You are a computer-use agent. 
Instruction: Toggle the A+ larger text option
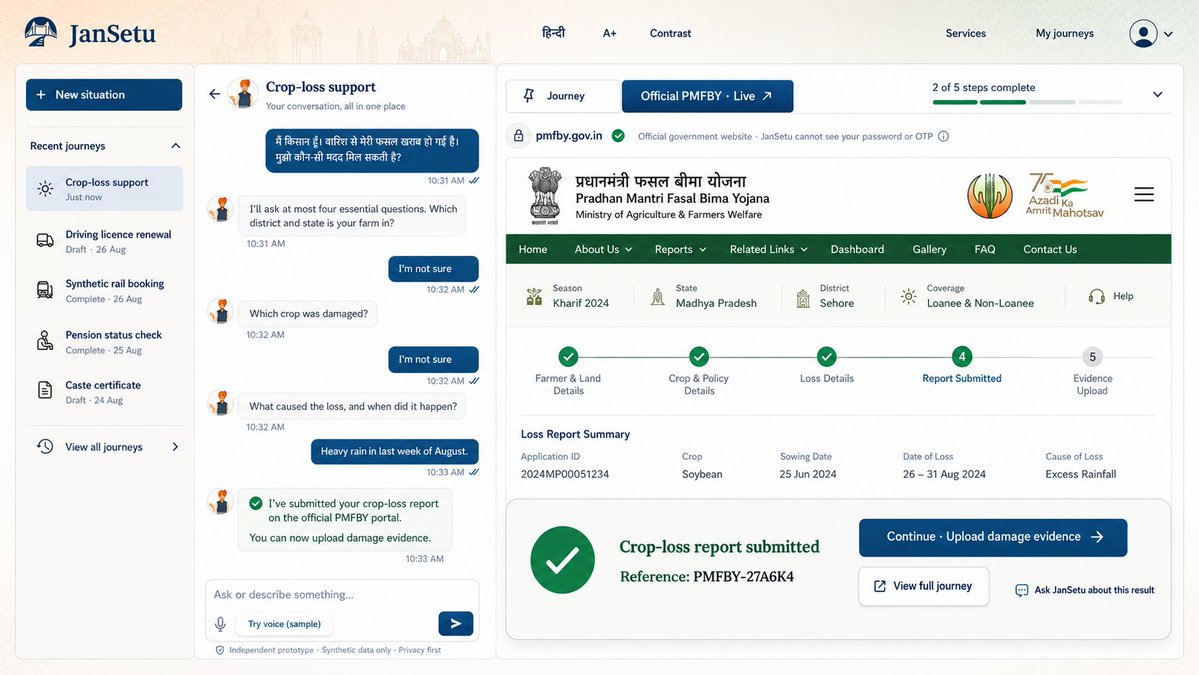(x=609, y=33)
